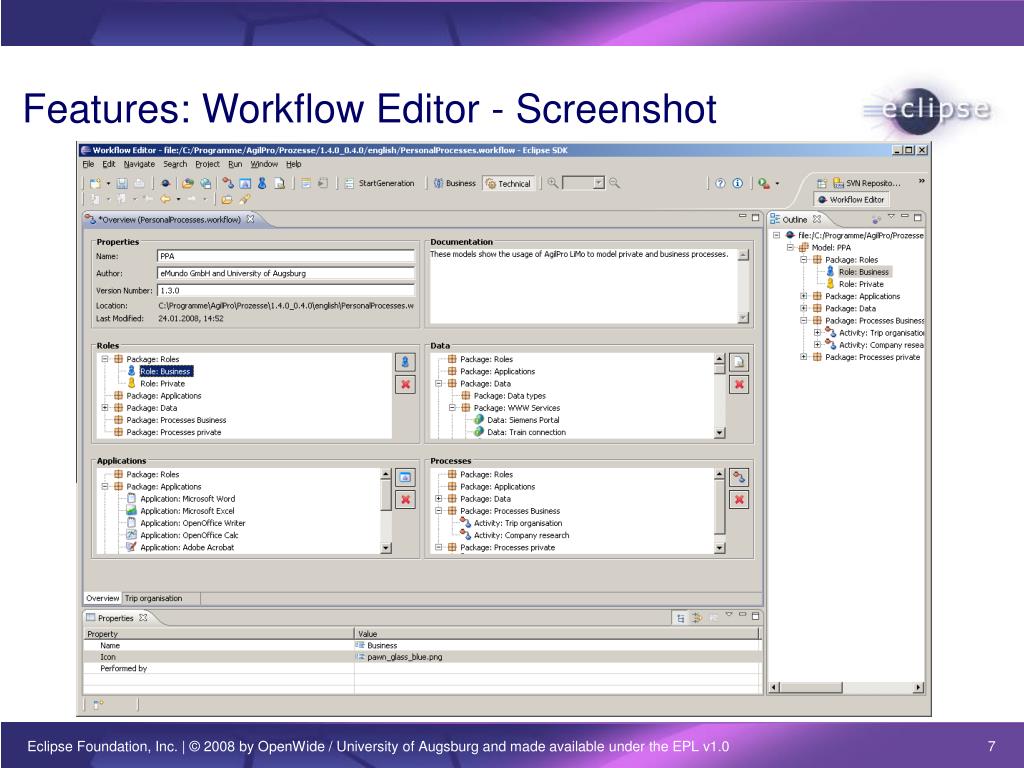The height and width of the screenshot is (768, 1024).
Task: Add a role with Roles section pawn button
Action: coord(405,362)
